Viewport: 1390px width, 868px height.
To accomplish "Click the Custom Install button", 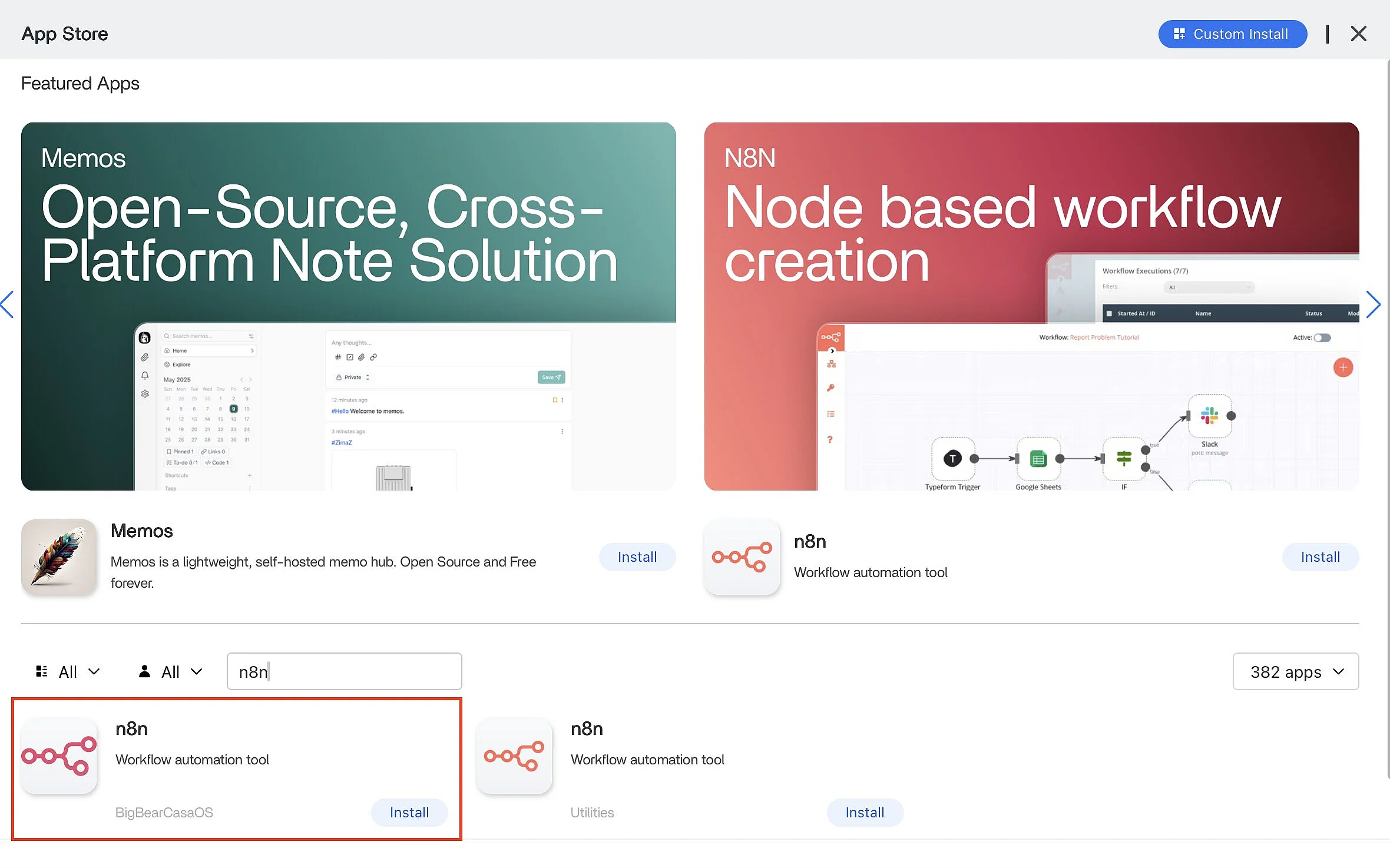I will coord(1232,34).
